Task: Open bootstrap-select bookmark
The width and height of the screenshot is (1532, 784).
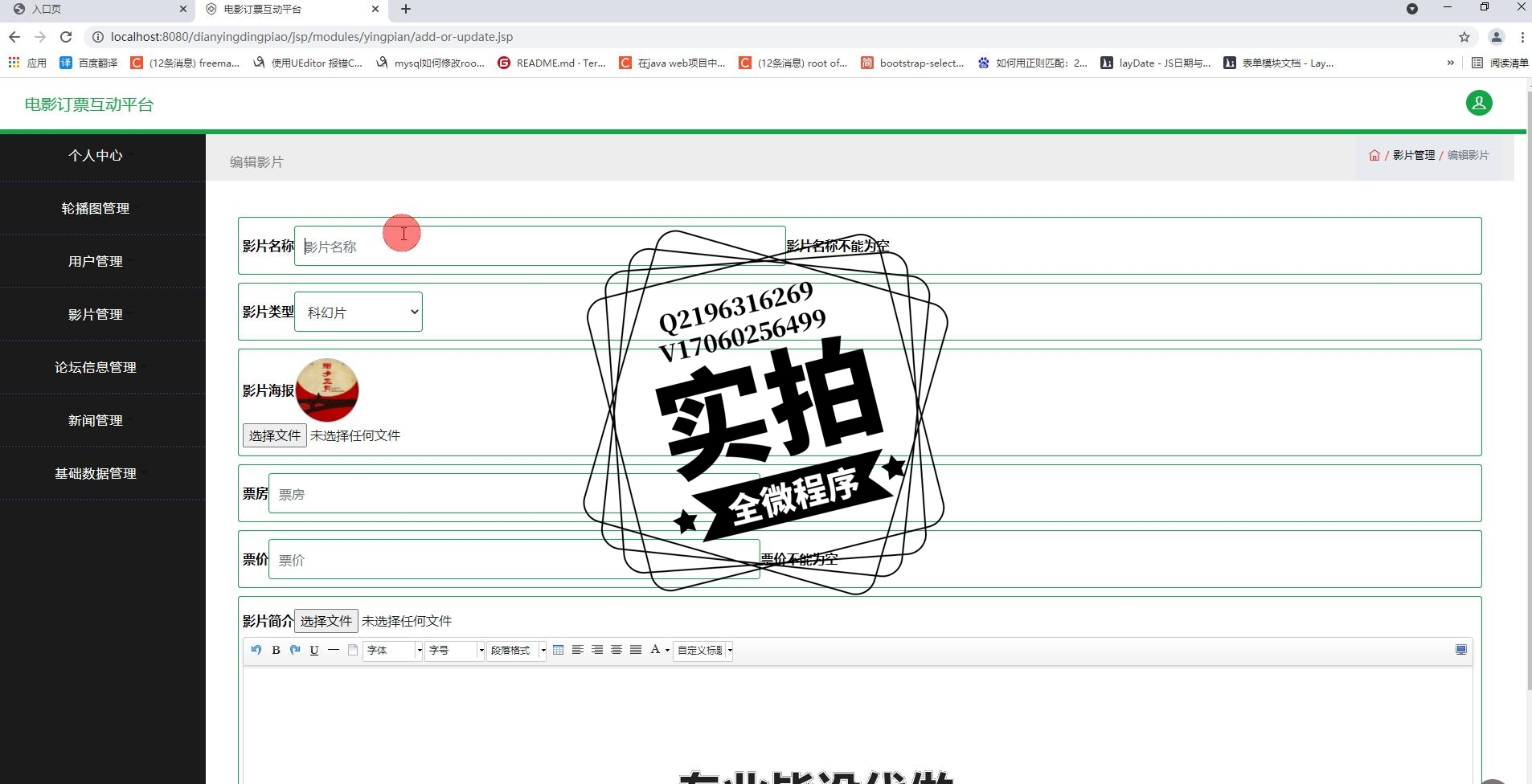Action: [x=912, y=63]
